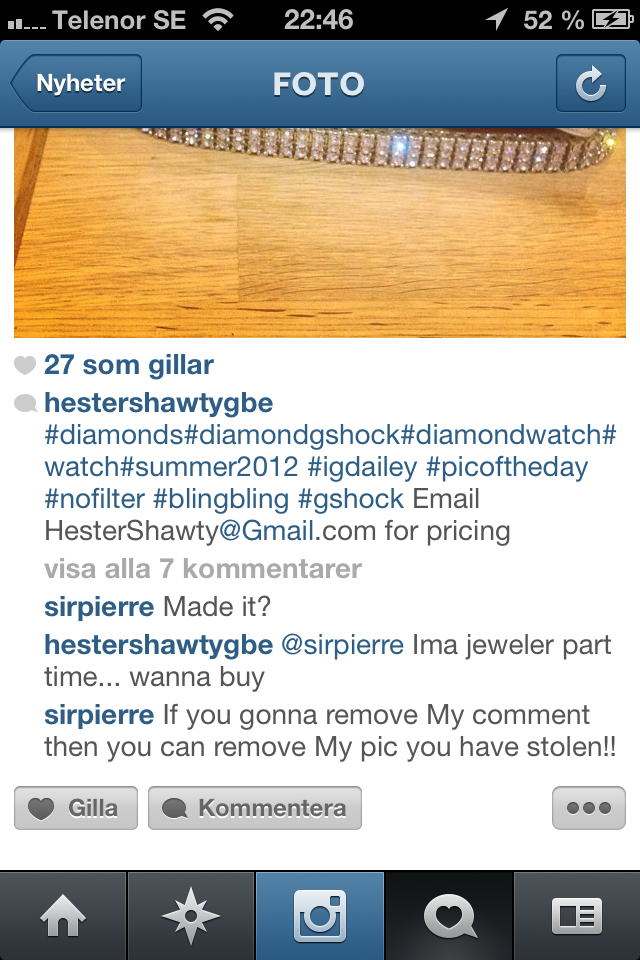Expand visa alla 7 kommentarer
This screenshot has width=640, height=960.
point(203,569)
